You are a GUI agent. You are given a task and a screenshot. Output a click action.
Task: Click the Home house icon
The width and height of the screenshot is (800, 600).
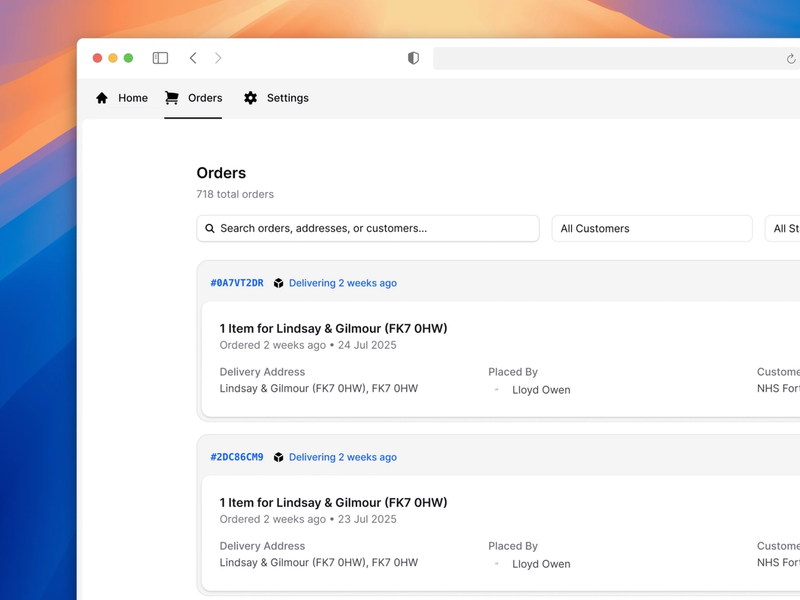(x=102, y=98)
